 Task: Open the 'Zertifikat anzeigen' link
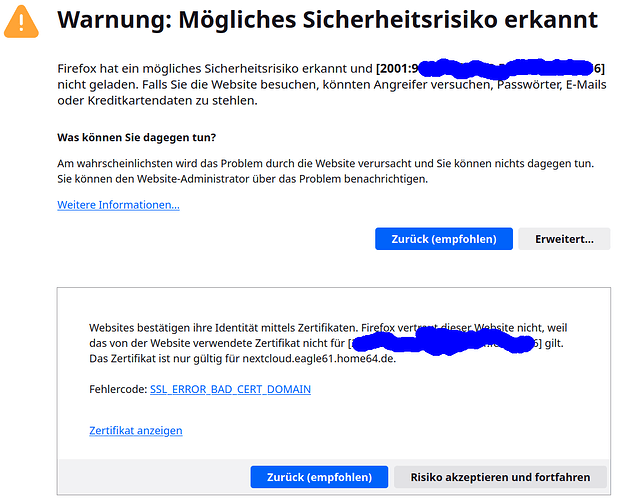click(x=135, y=431)
